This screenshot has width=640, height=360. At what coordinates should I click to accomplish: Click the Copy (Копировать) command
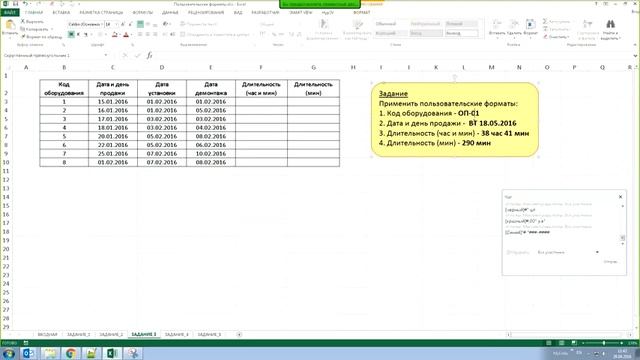coord(35,29)
